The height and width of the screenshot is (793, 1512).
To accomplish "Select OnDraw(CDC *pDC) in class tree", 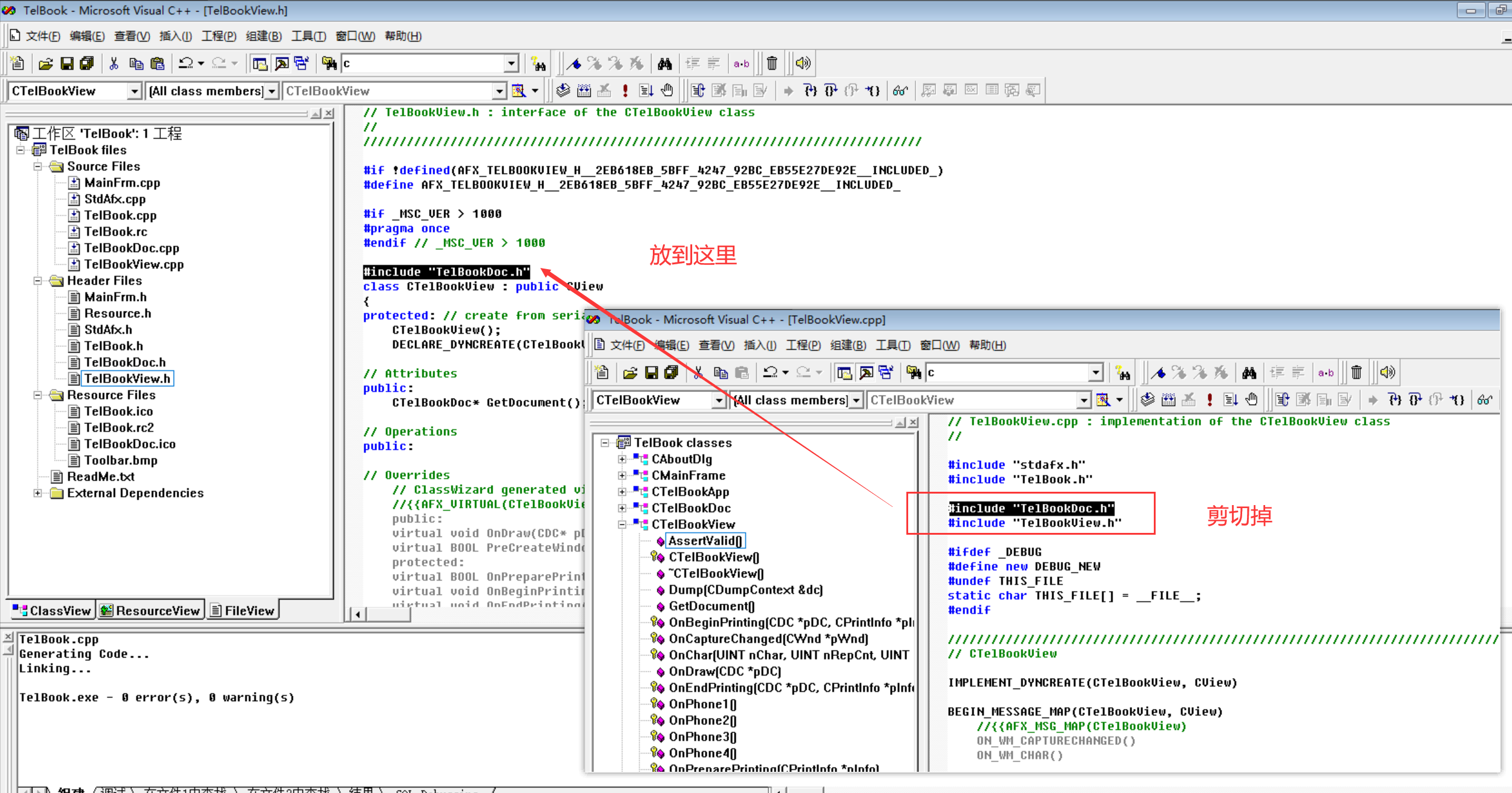I will click(x=725, y=671).
